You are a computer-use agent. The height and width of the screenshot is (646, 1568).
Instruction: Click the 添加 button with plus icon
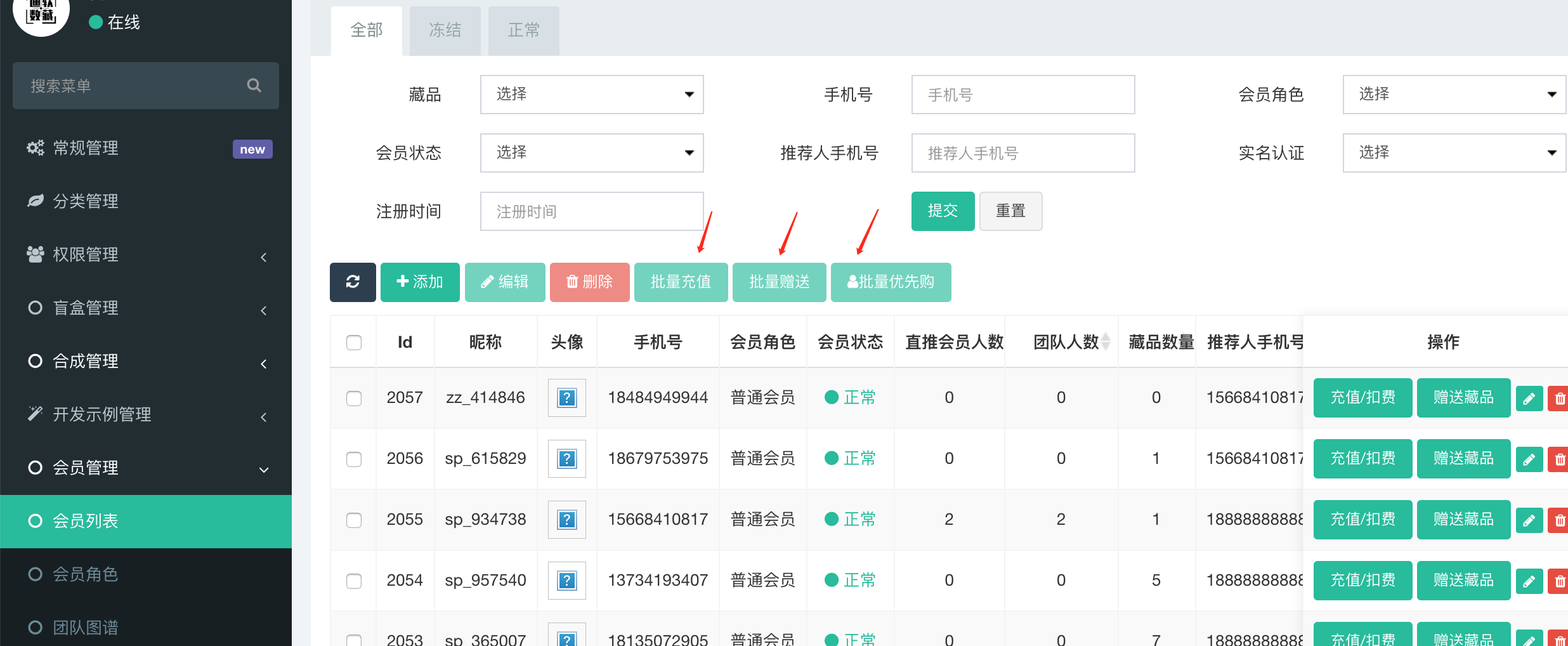click(x=420, y=282)
